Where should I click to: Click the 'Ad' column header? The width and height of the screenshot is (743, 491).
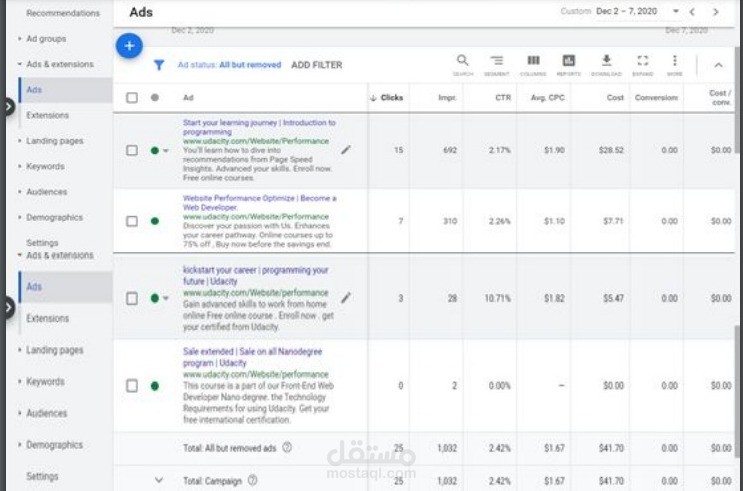[x=188, y=98]
